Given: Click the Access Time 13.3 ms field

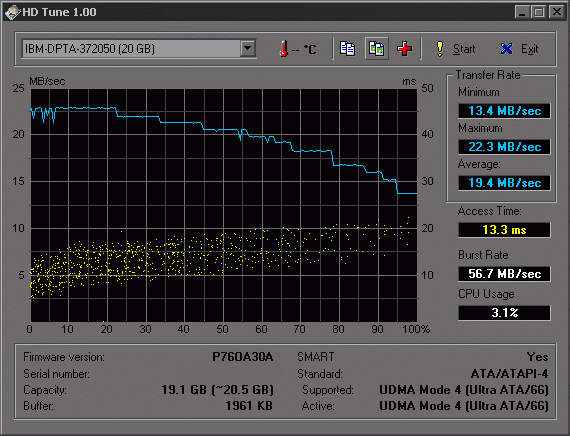Looking at the screenshot, I should point(504,230).
